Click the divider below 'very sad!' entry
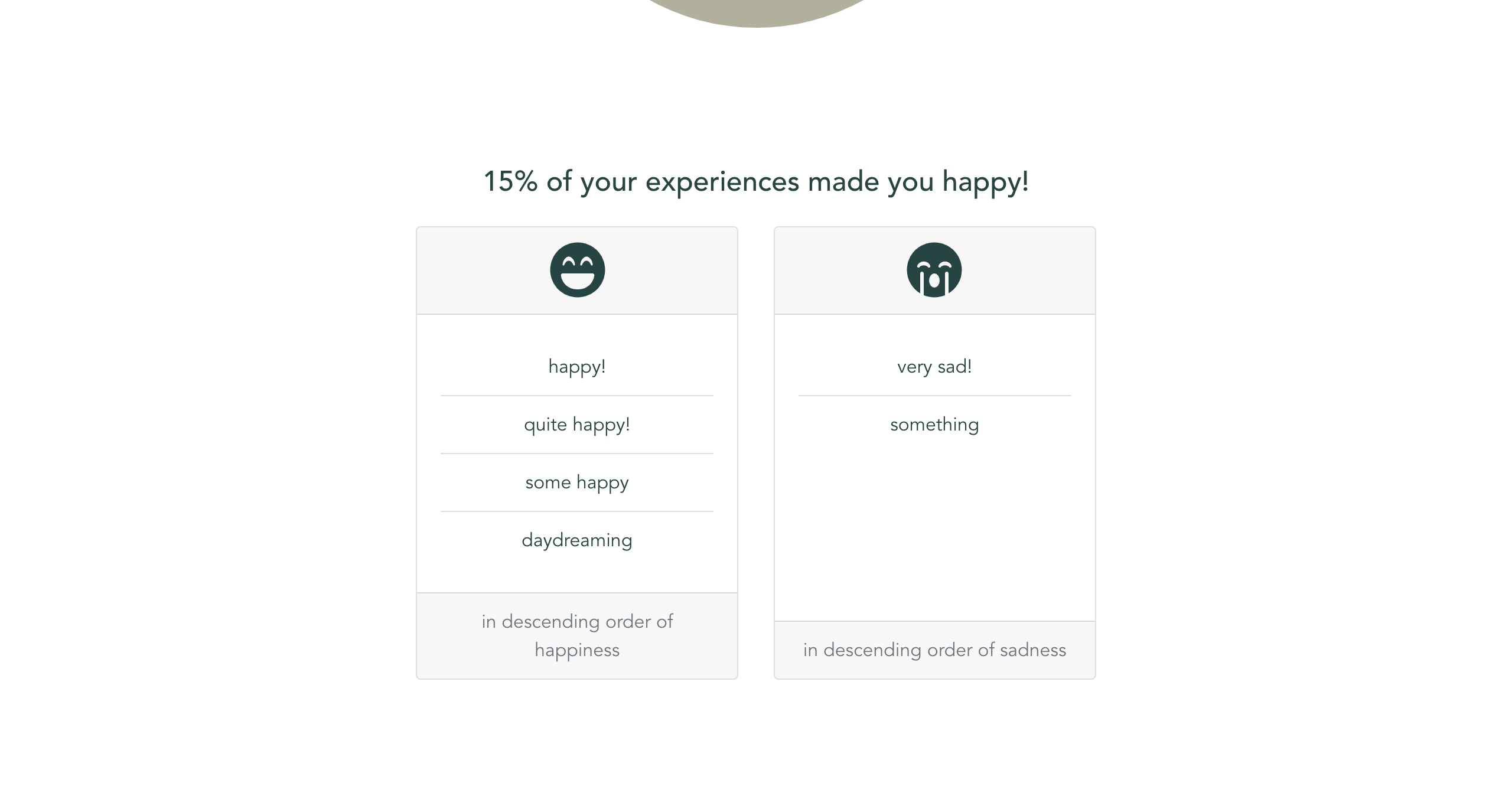The image size is (1512, 786). (934, 396)
